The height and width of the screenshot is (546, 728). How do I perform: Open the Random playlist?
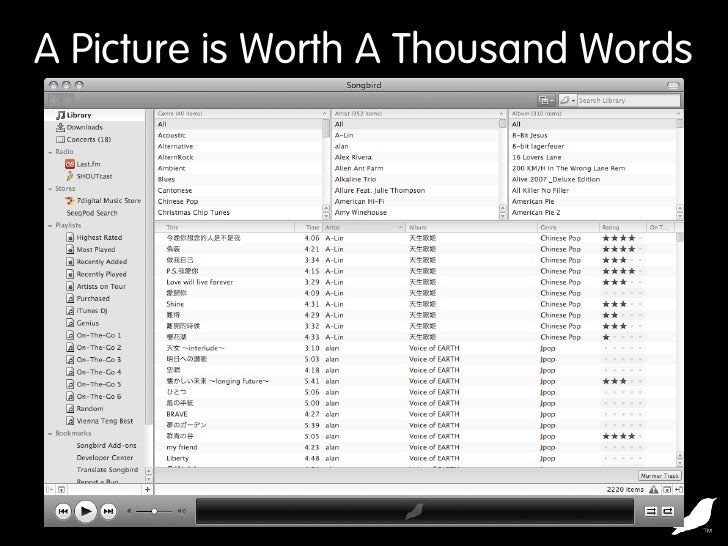84,409
